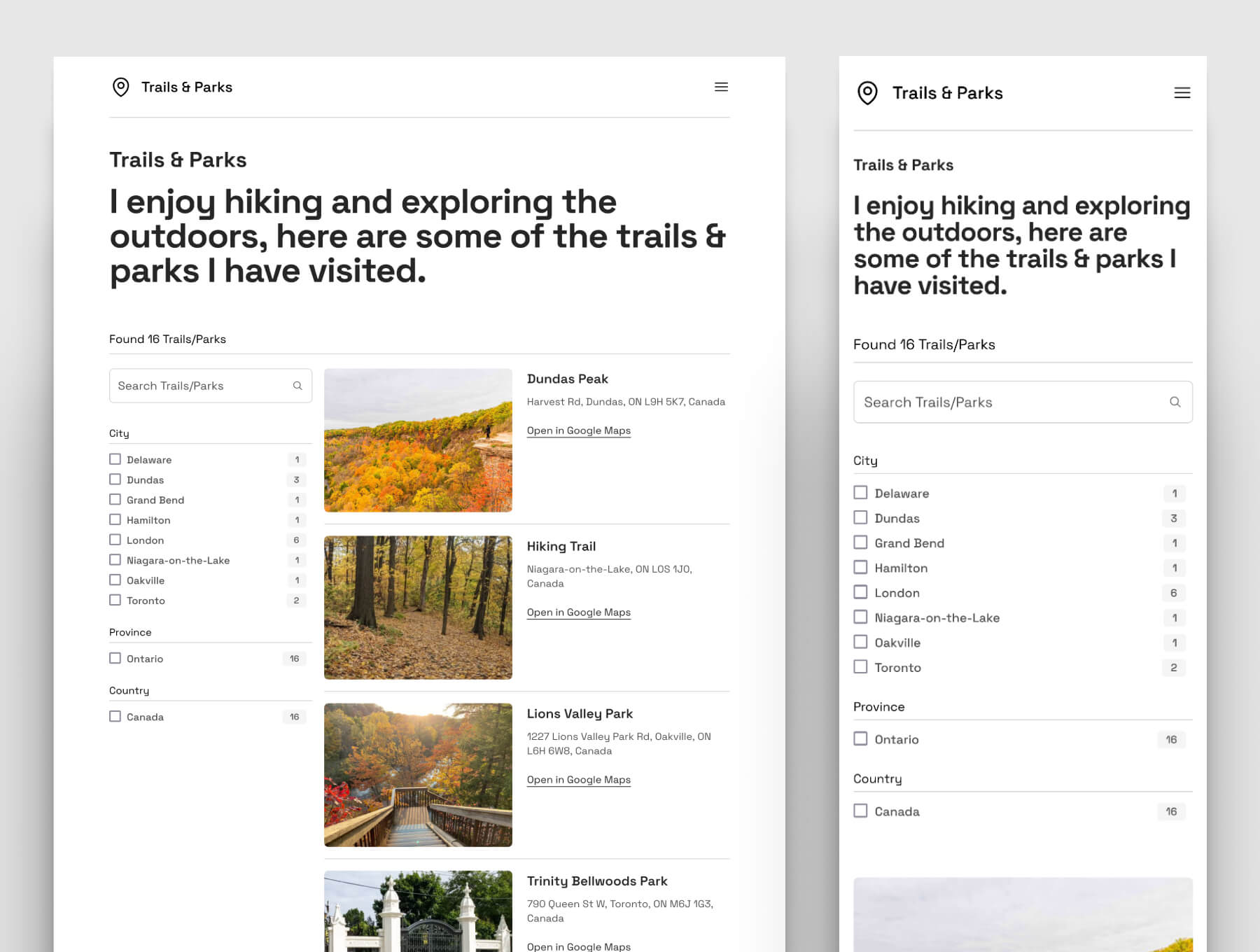Click the Trails & Parks pin logo
1260x952 pixels.
tap(120, 87)
